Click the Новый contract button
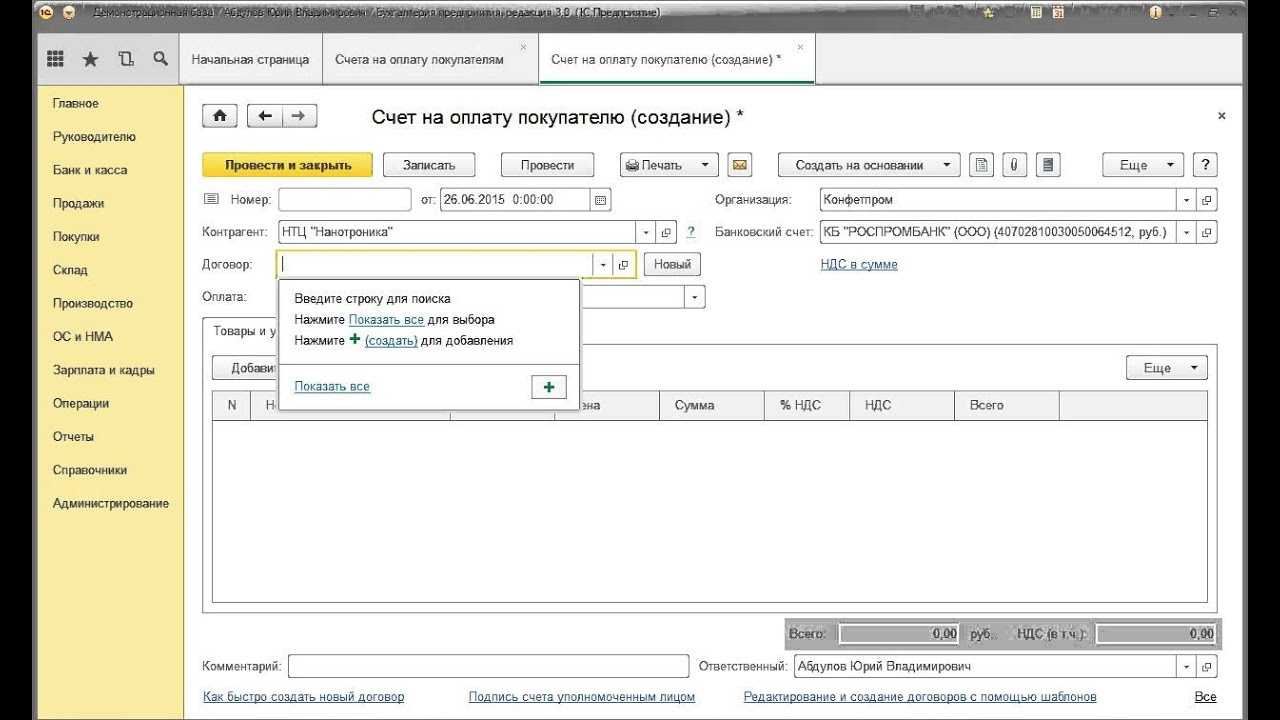The height and width of the screenshot is (720, 1280). coord(672,265)
